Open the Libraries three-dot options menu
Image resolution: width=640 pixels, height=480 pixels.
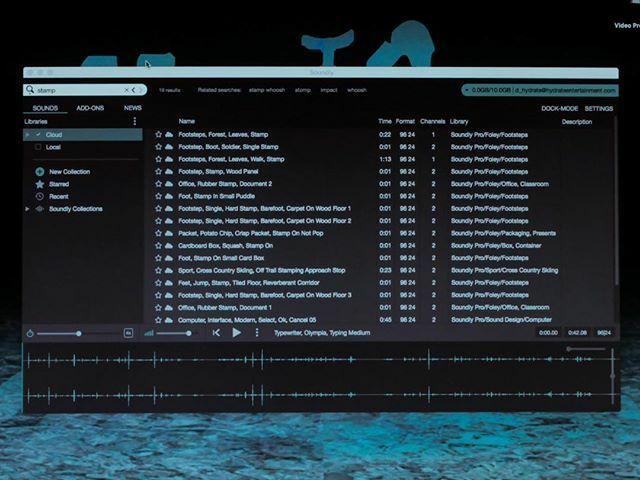coord(135,121)
